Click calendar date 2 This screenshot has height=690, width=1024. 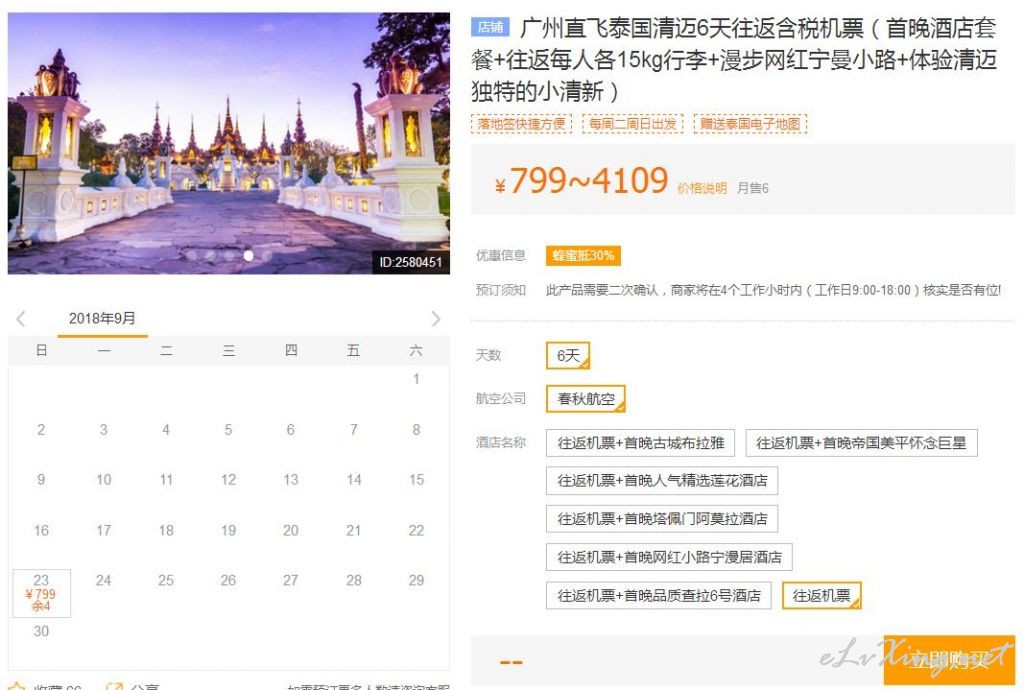coord(41,430)
